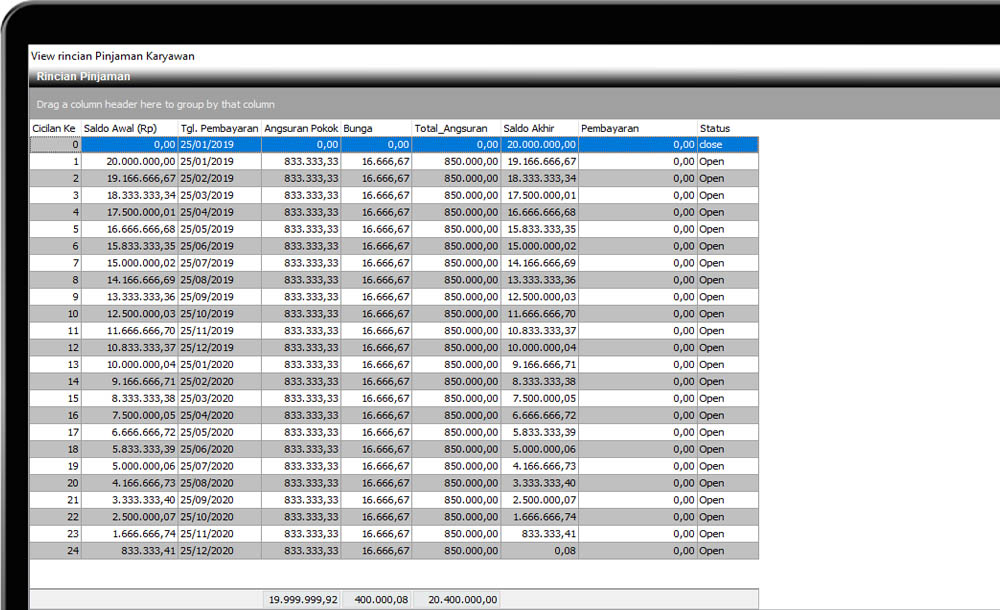Viewport: 1000px width, 610px height.
Task: Select Open status cell in row 24
Action: (727, 551)
